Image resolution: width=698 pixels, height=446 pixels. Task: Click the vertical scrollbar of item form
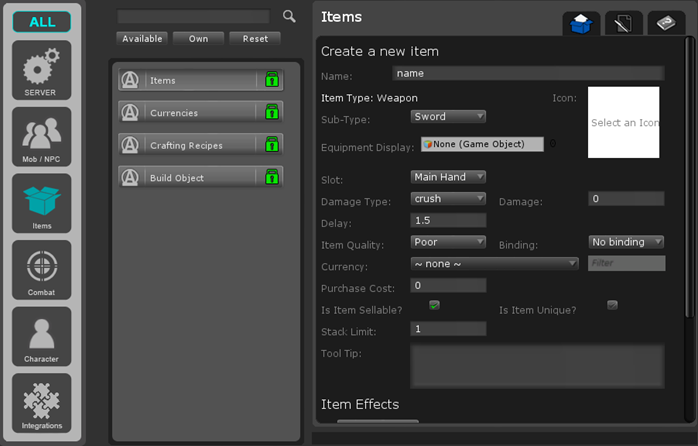click(x=689, y=180)
